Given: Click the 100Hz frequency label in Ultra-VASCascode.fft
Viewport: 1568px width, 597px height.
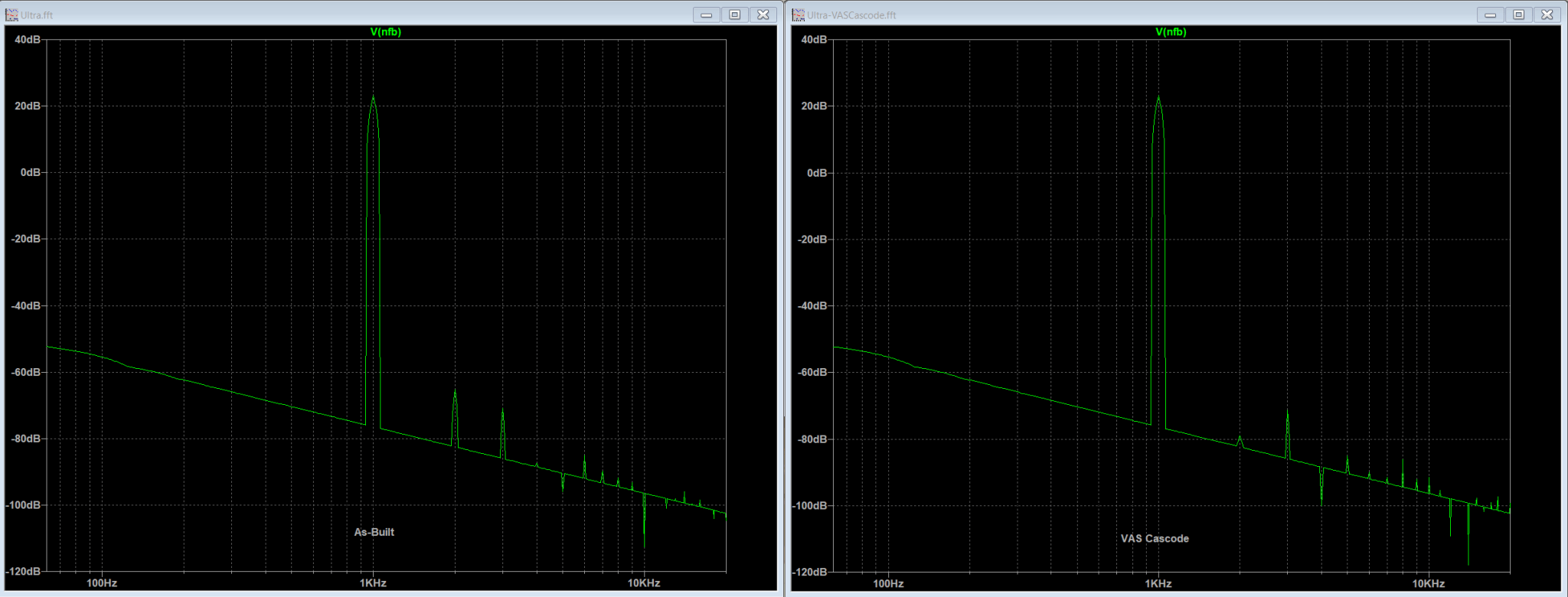Looking at the screenshot, I should pos(888,584).
